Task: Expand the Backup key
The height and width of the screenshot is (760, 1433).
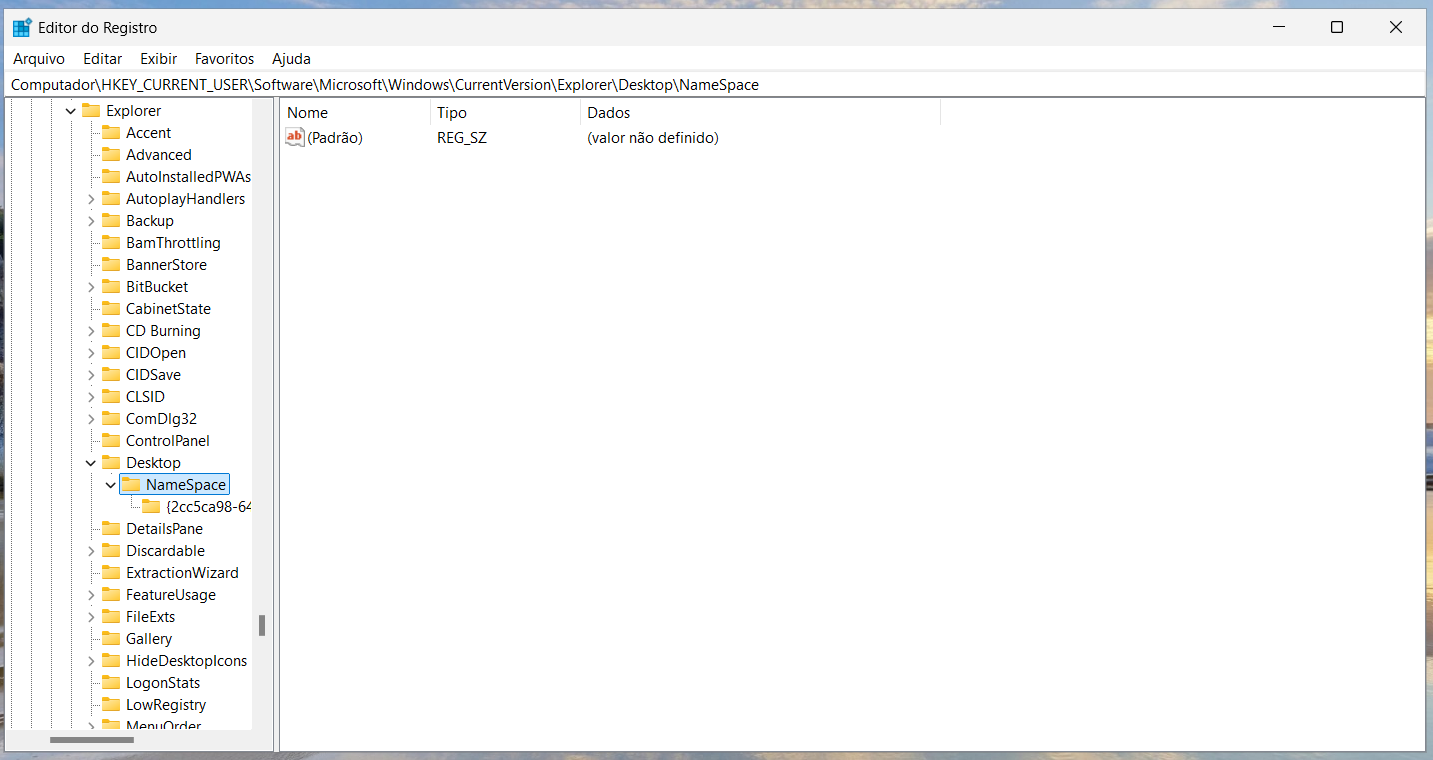Action: [91, 221]
